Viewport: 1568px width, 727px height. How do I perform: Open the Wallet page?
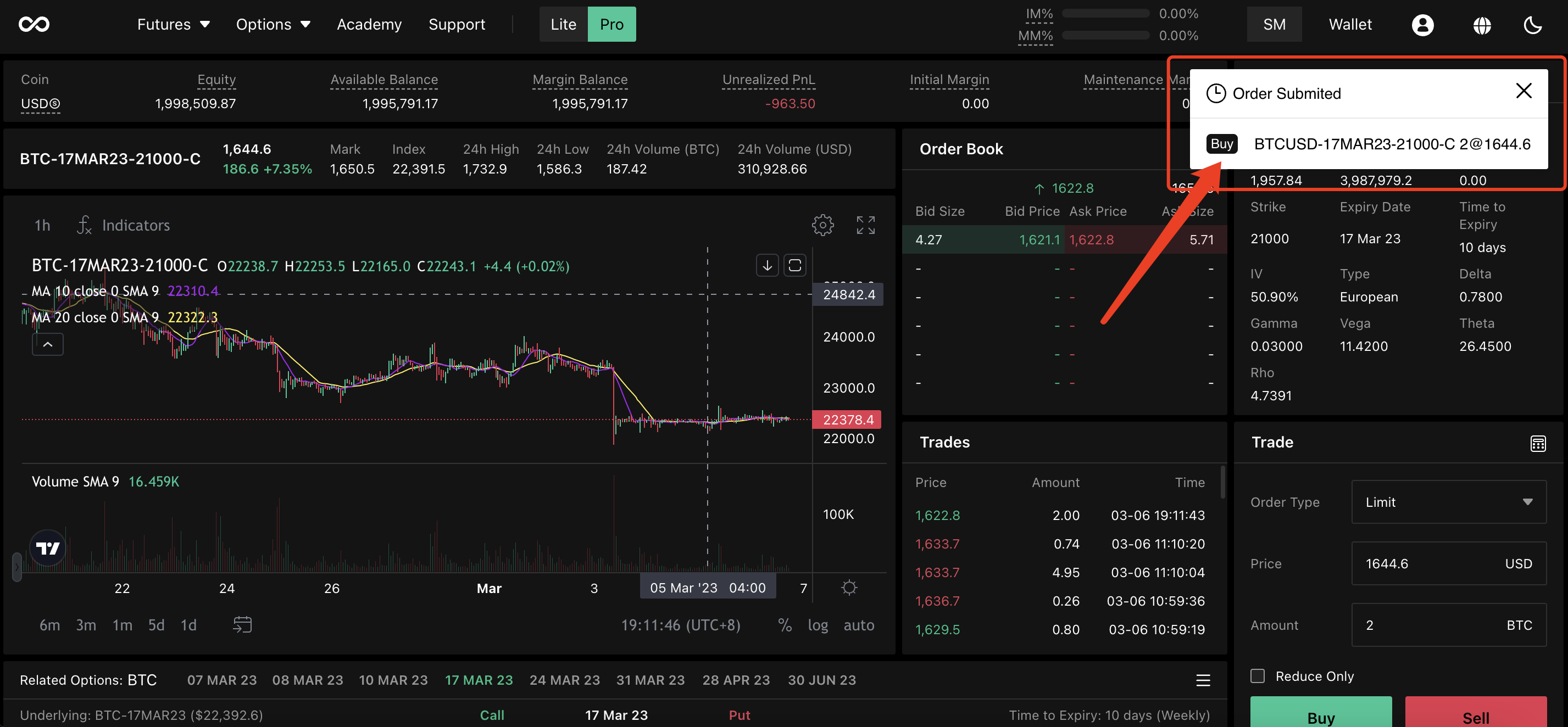[x=1350, y=24]
